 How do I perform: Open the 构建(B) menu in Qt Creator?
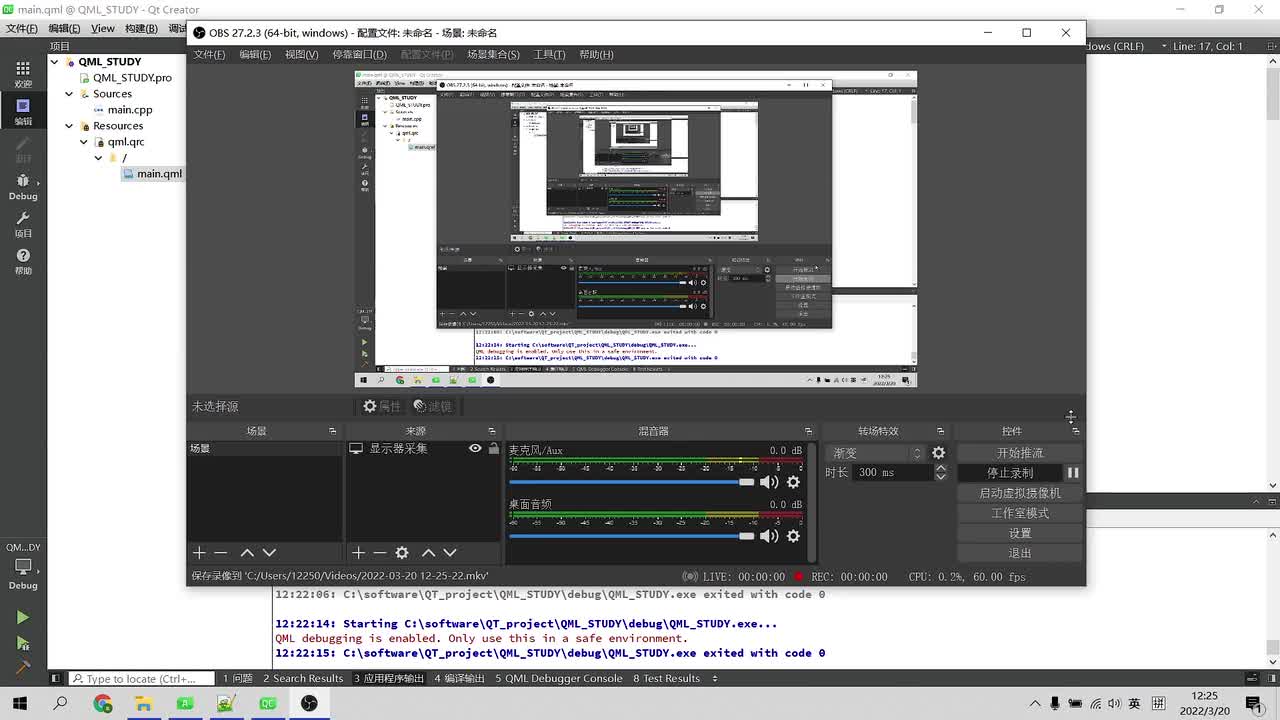coord(141,28)
